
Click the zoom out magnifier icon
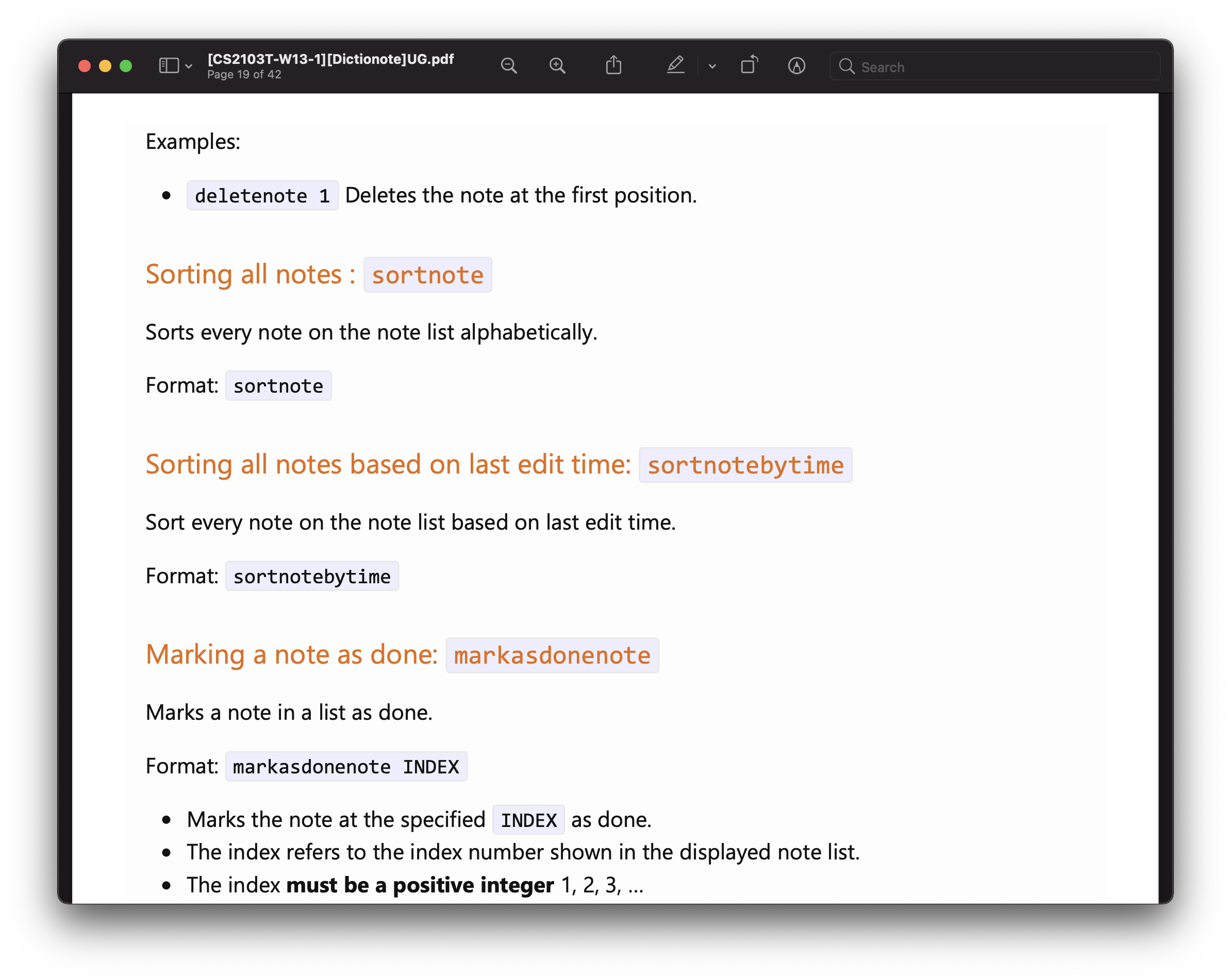pos(508,66)
